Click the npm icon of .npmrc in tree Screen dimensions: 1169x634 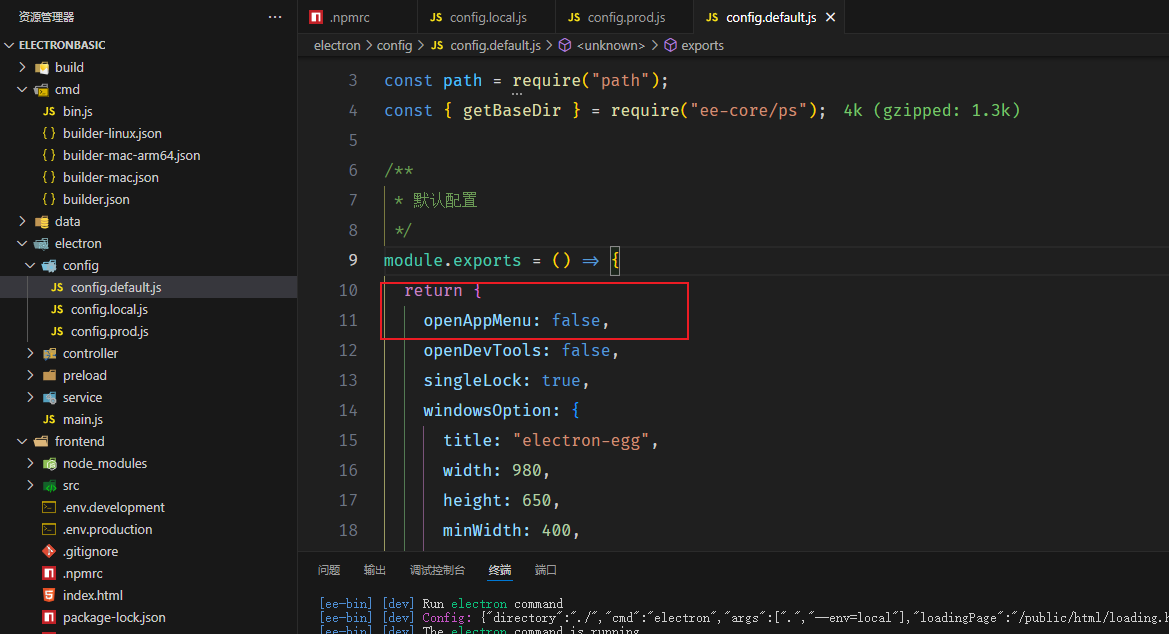(x=49, y=574)
